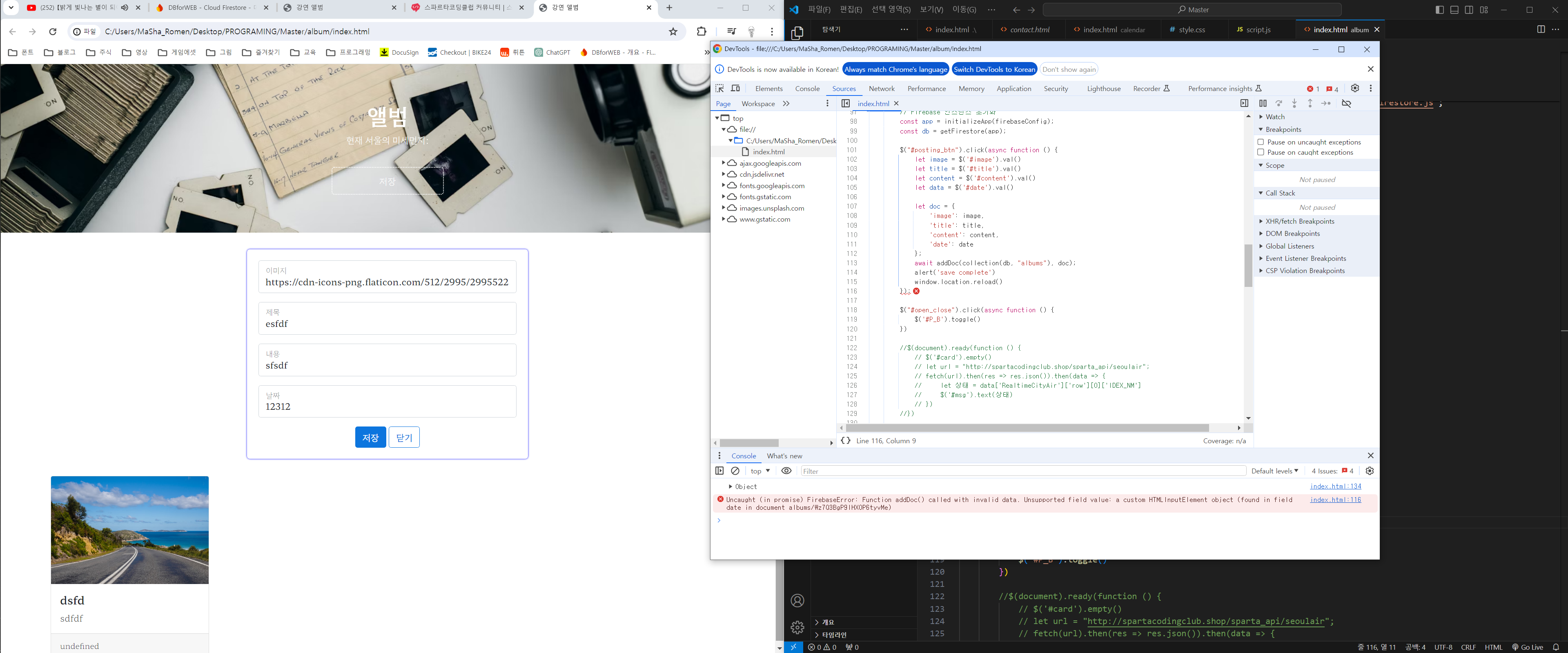Image resolution: width=1568 pixels, height=653 pixels.
Task: Split the VS Code editor right
Action: [1541, 29]
